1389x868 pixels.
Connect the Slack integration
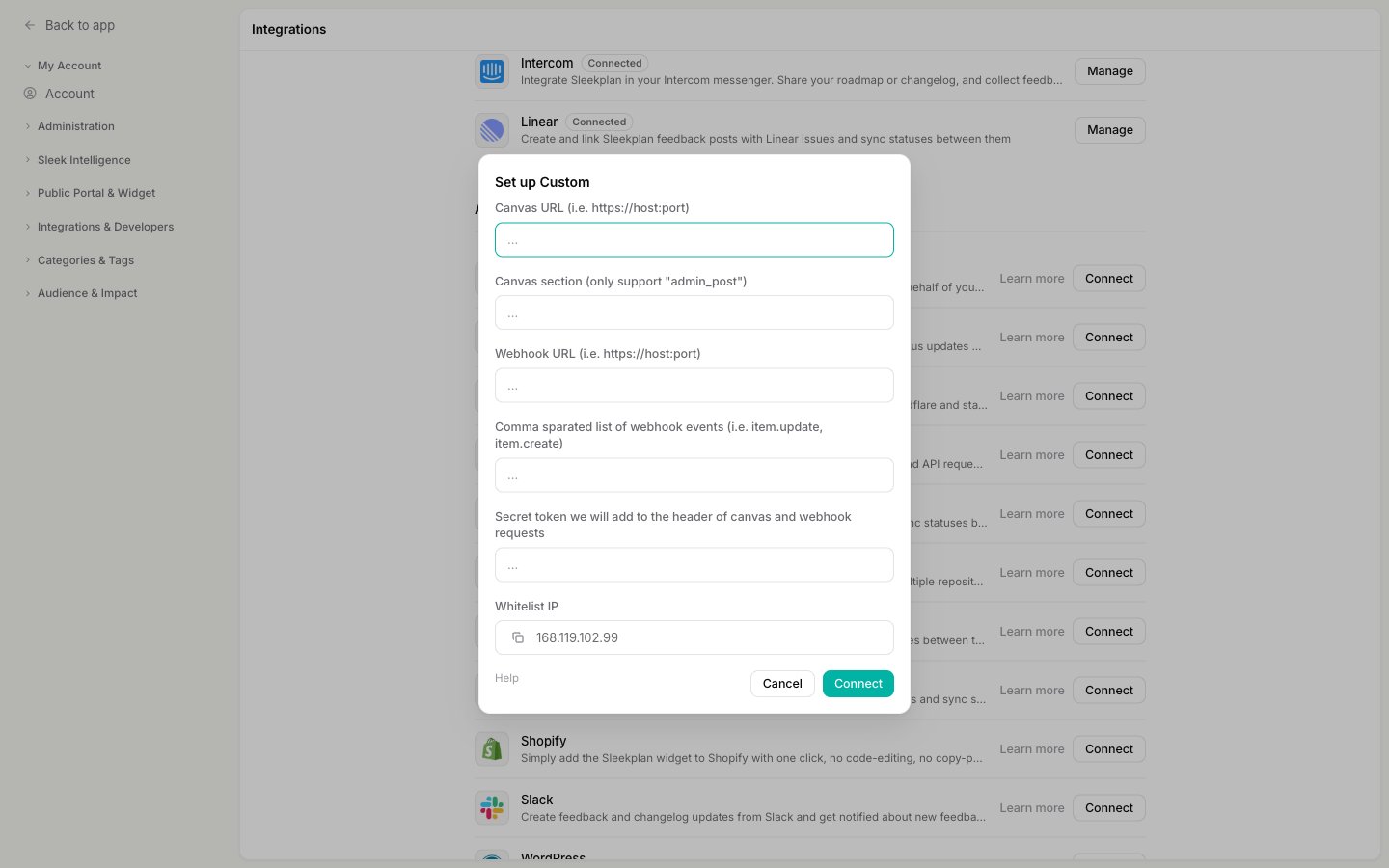pos(1109,808)
